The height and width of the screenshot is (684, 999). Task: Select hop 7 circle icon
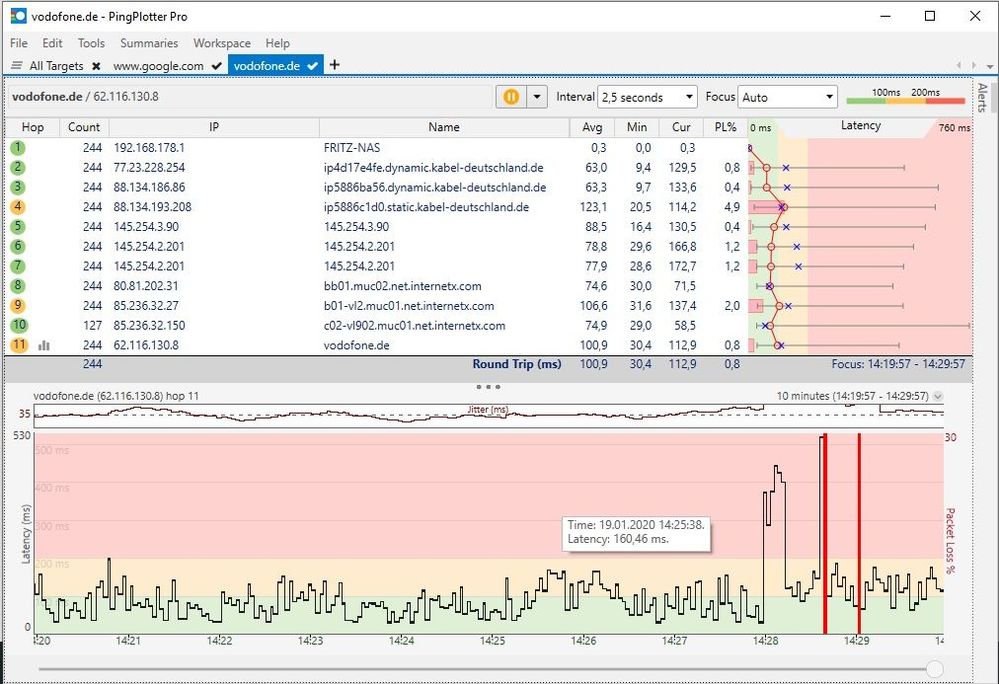(x=18, y=266)
